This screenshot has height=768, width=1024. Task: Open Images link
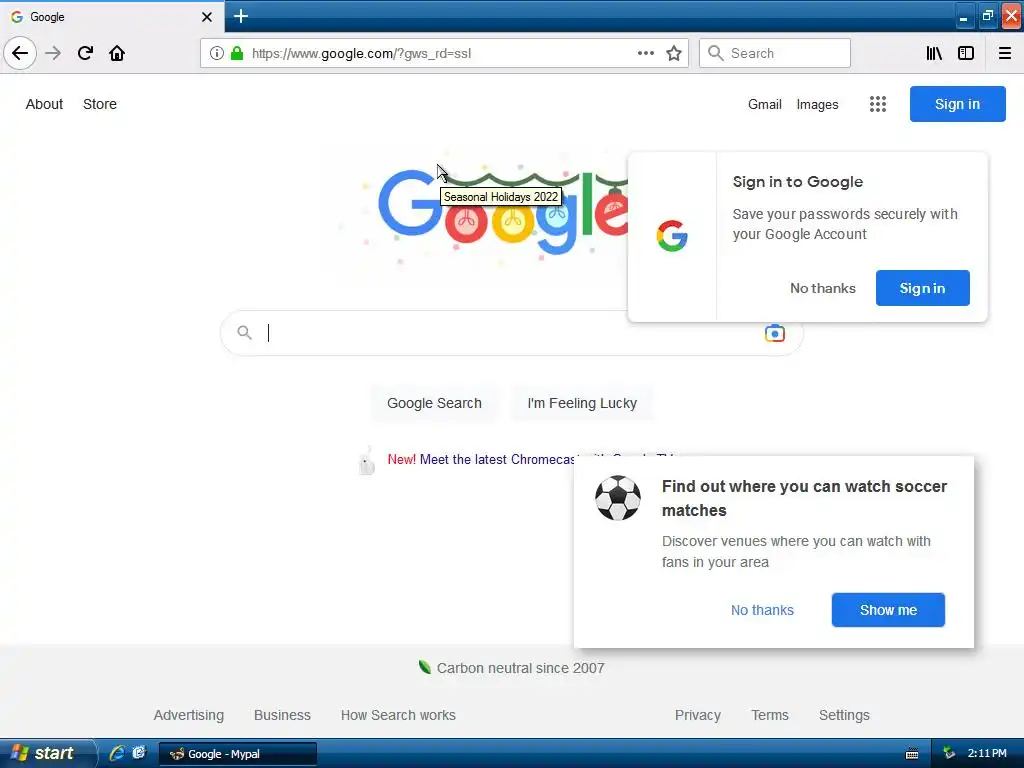pos(817,104)
